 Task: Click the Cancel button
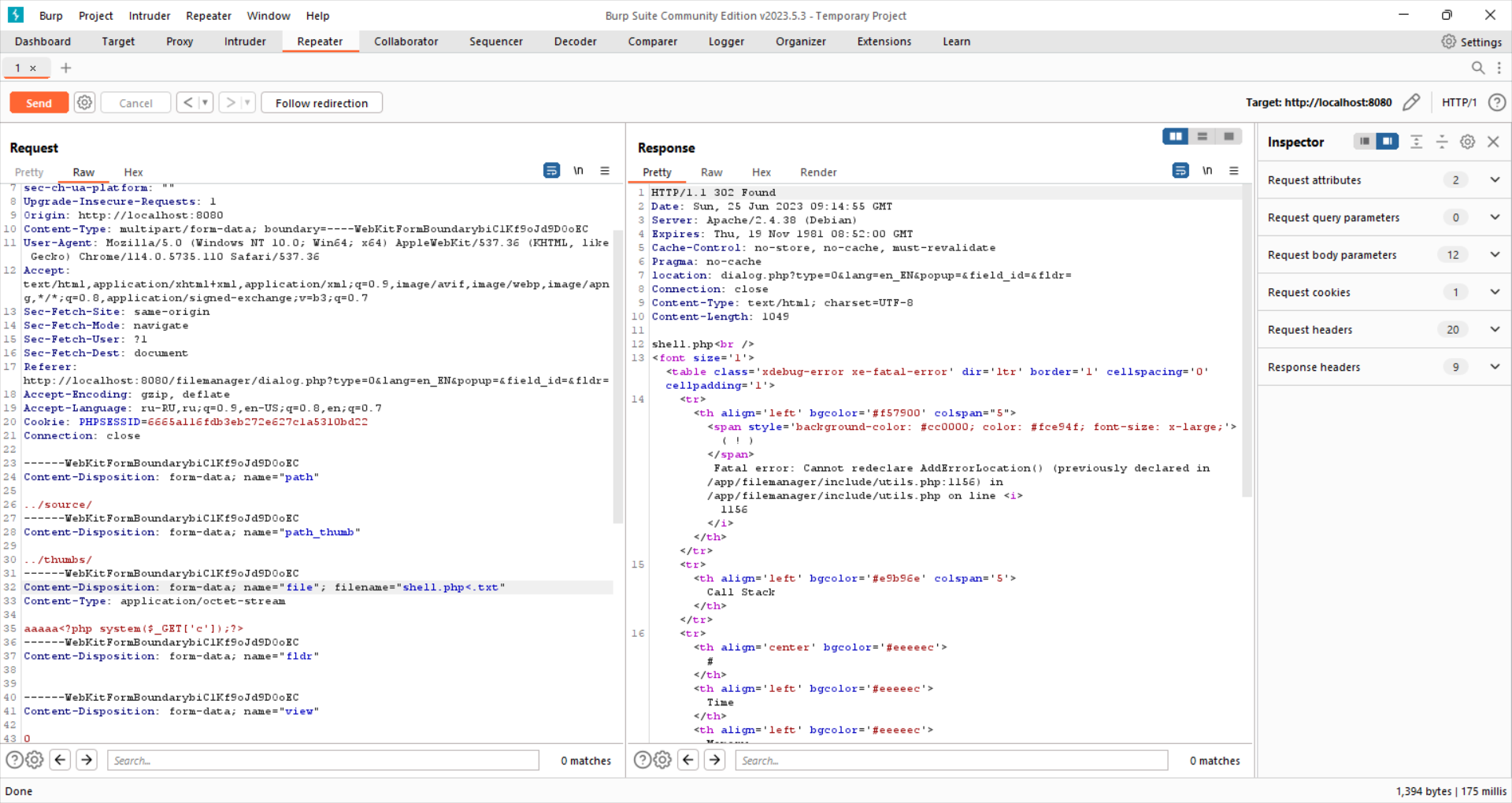coord(135,103)
